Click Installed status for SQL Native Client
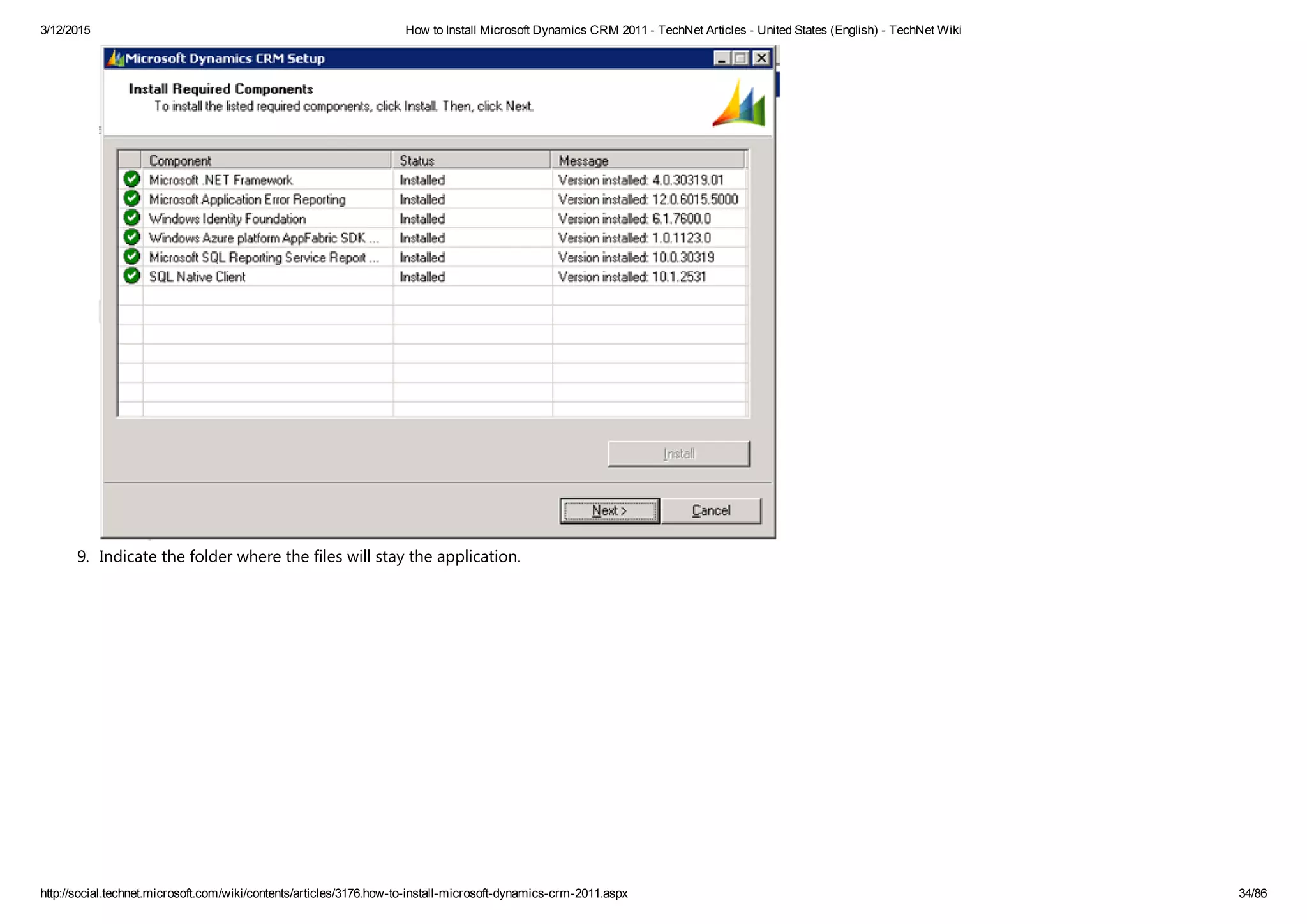The image size is (1307, 924). [x=422, y=276]
